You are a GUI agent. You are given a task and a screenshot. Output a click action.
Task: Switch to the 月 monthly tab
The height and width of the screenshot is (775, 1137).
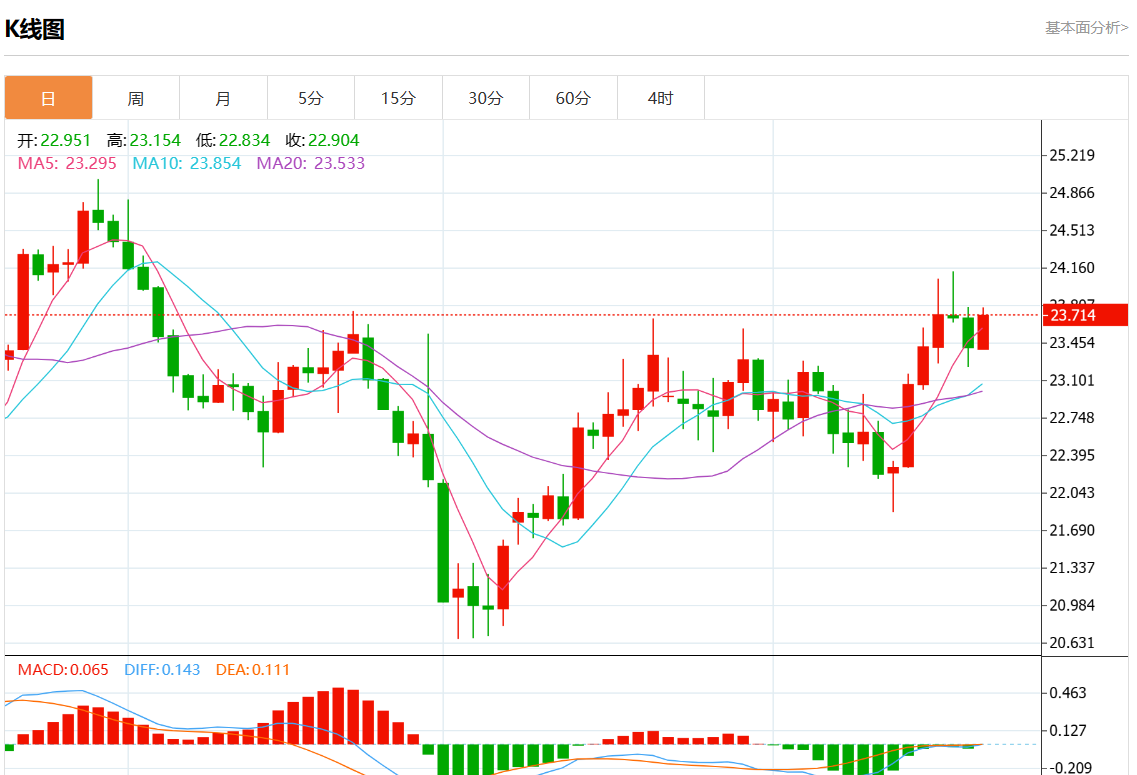[223, 98]
